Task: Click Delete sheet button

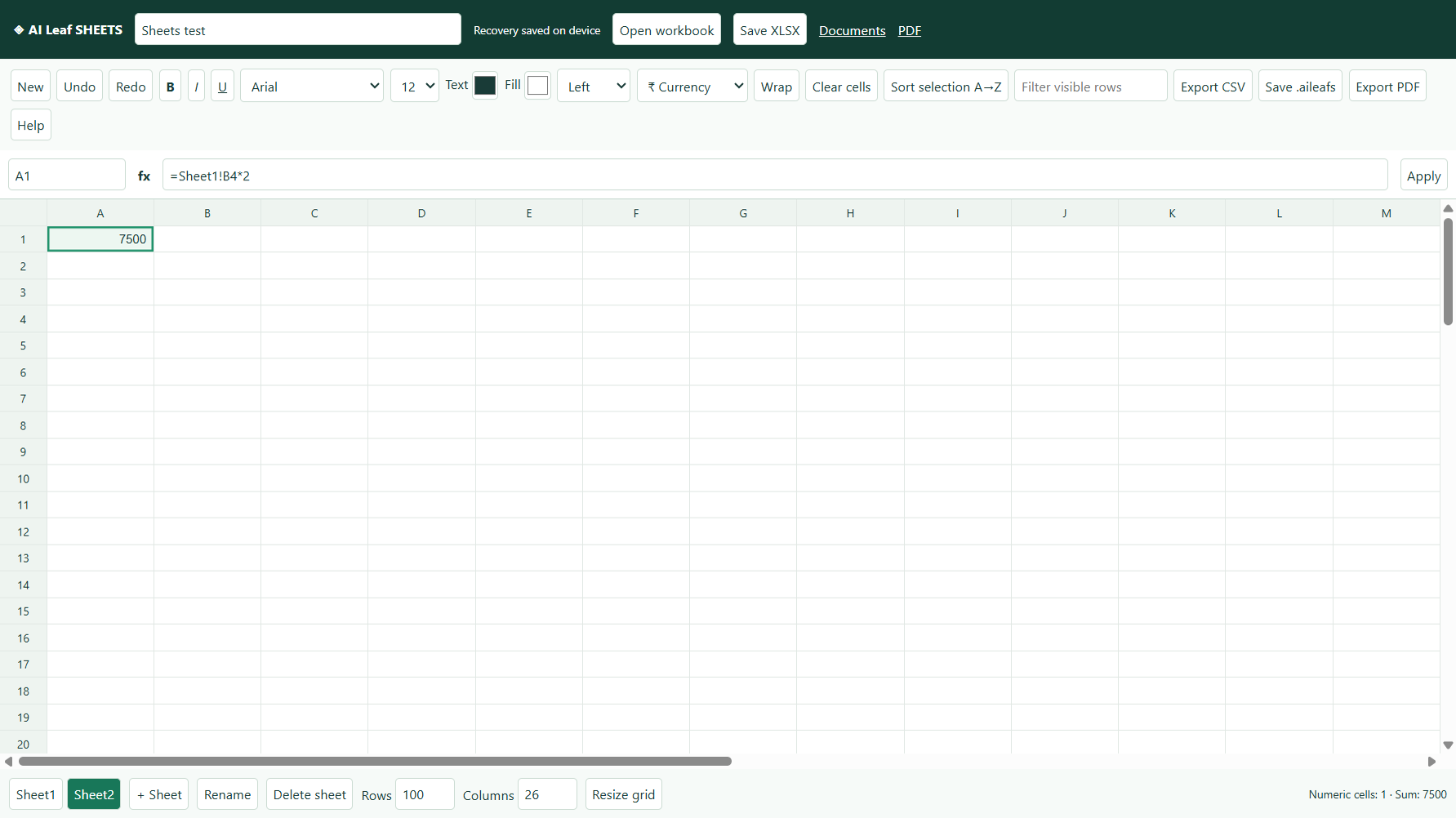Action: click(309, 794)
